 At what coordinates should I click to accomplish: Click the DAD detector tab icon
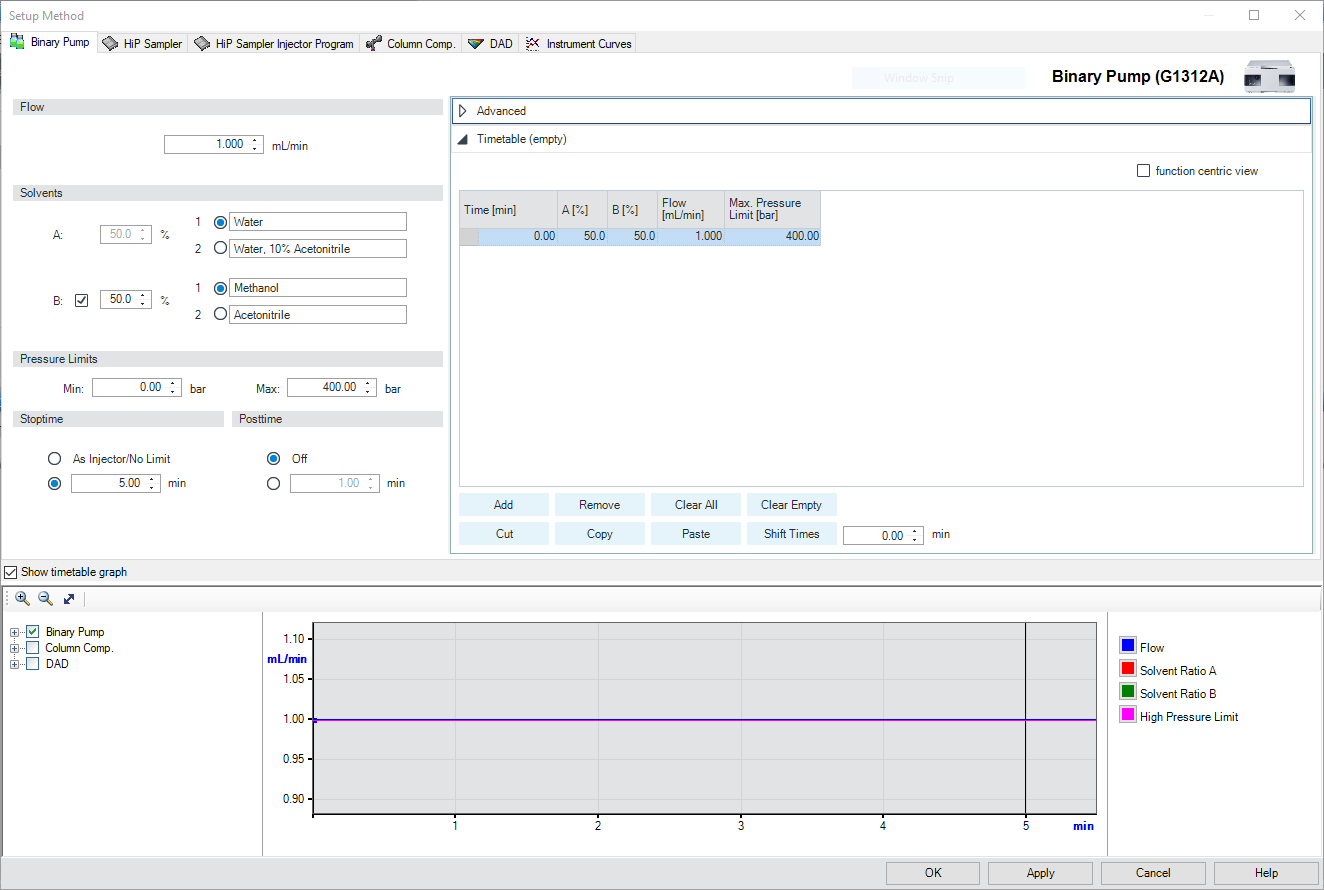point(476,44)
